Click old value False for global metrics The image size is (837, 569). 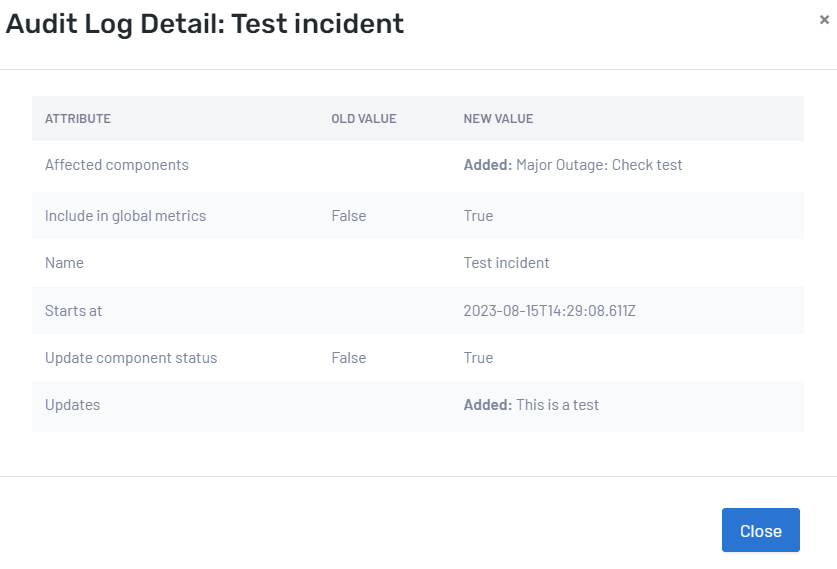tap(349, 216)
